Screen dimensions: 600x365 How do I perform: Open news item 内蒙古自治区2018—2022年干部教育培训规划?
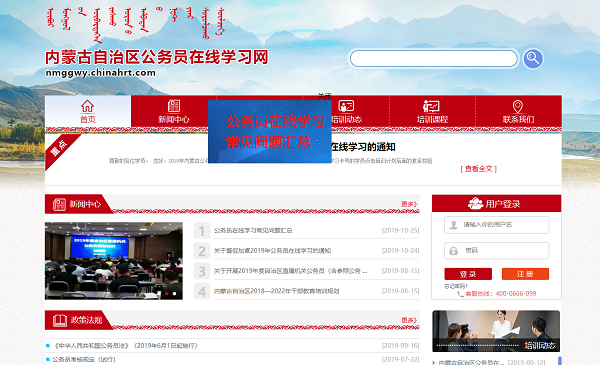276,291
